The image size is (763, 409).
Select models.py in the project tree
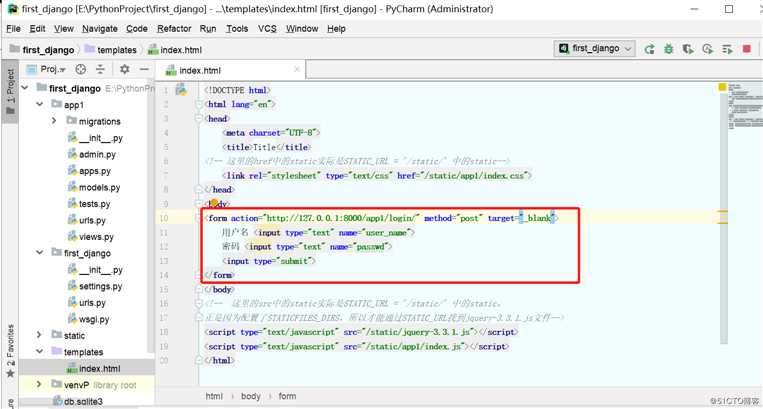coord(99,188)
